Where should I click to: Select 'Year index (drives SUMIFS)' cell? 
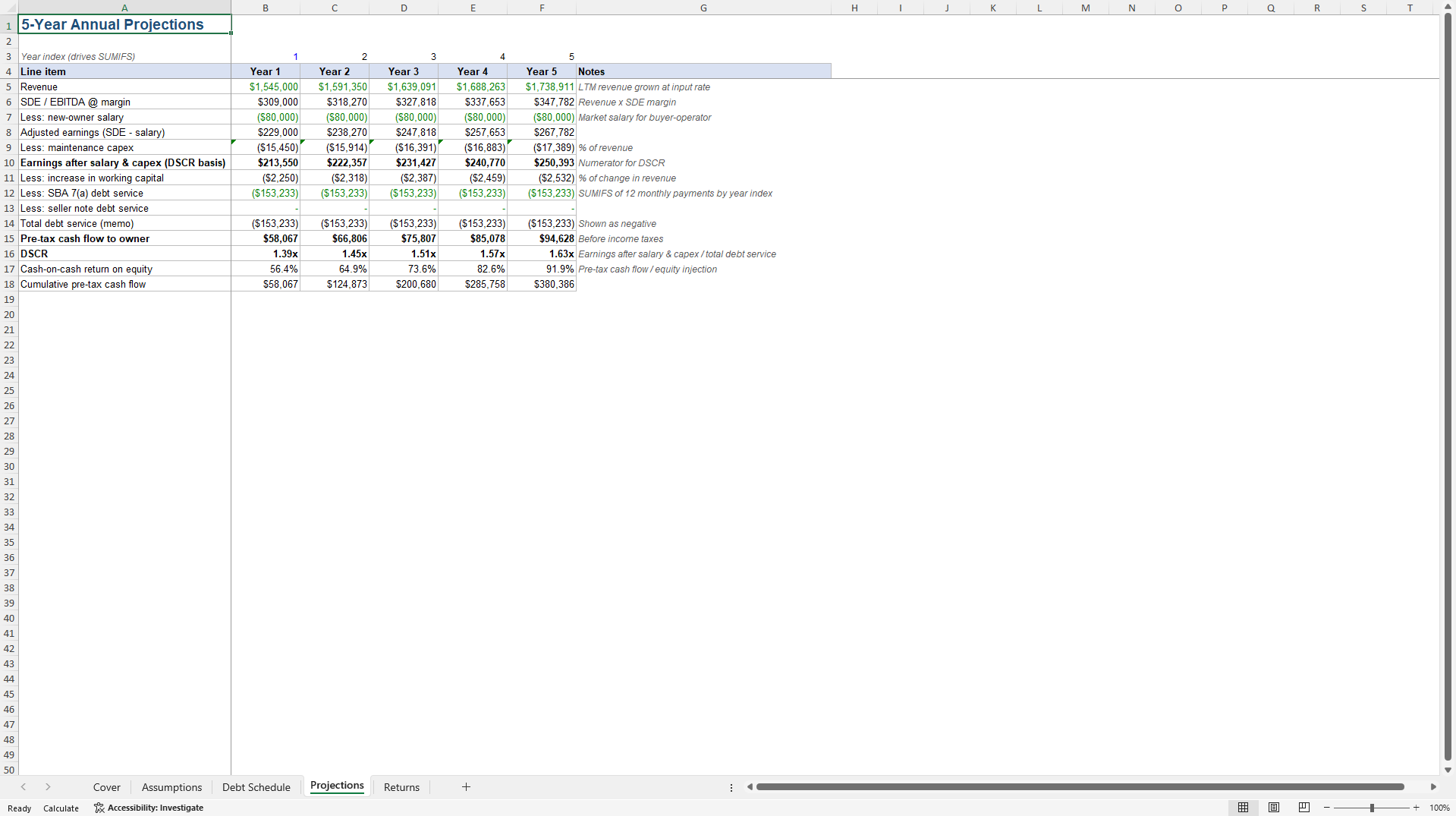coord(124,56)
